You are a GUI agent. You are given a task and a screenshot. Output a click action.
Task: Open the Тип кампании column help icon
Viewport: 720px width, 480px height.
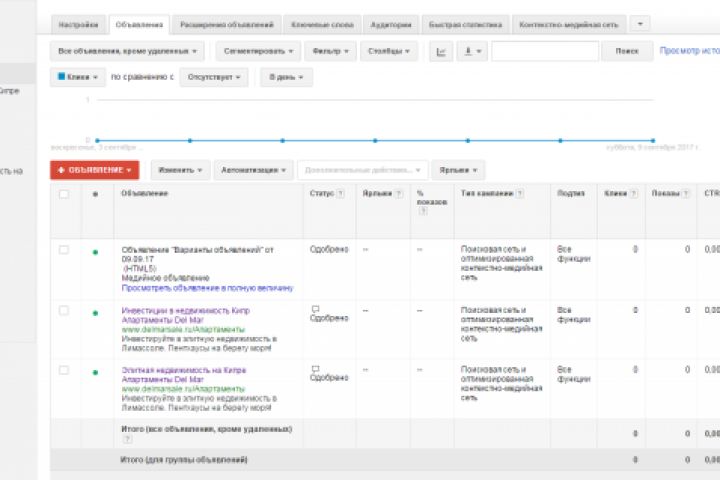(x=520, y=194)
